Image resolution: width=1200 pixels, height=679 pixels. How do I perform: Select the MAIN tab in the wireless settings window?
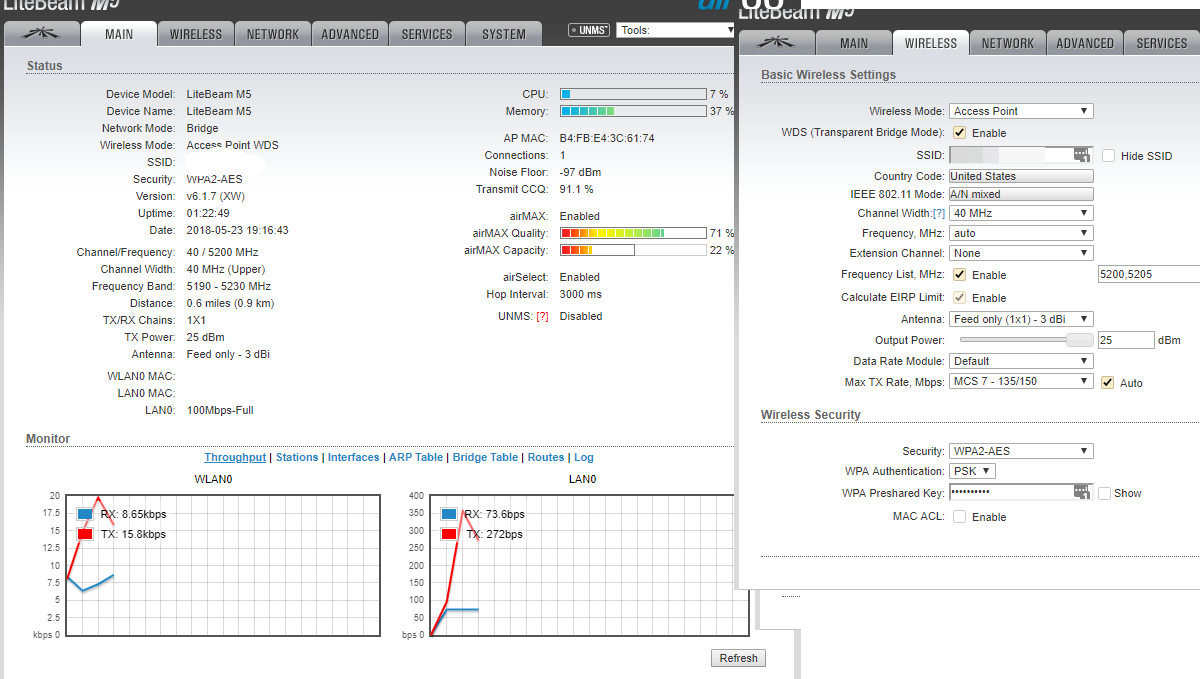[x=854, y=43]
